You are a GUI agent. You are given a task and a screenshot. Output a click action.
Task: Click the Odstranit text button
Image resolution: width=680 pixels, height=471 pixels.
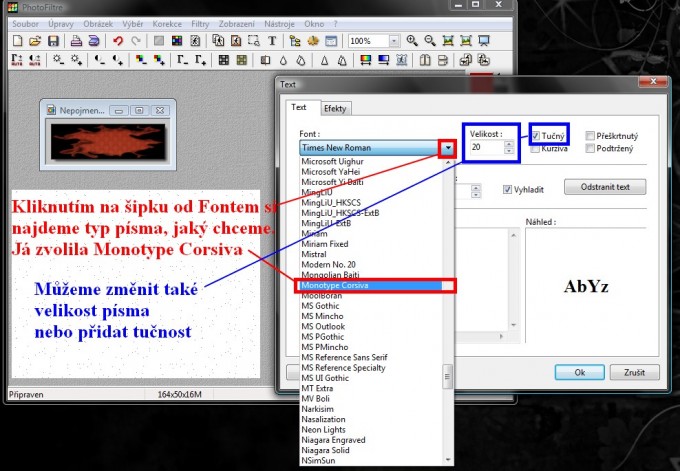tap(605, 187)
